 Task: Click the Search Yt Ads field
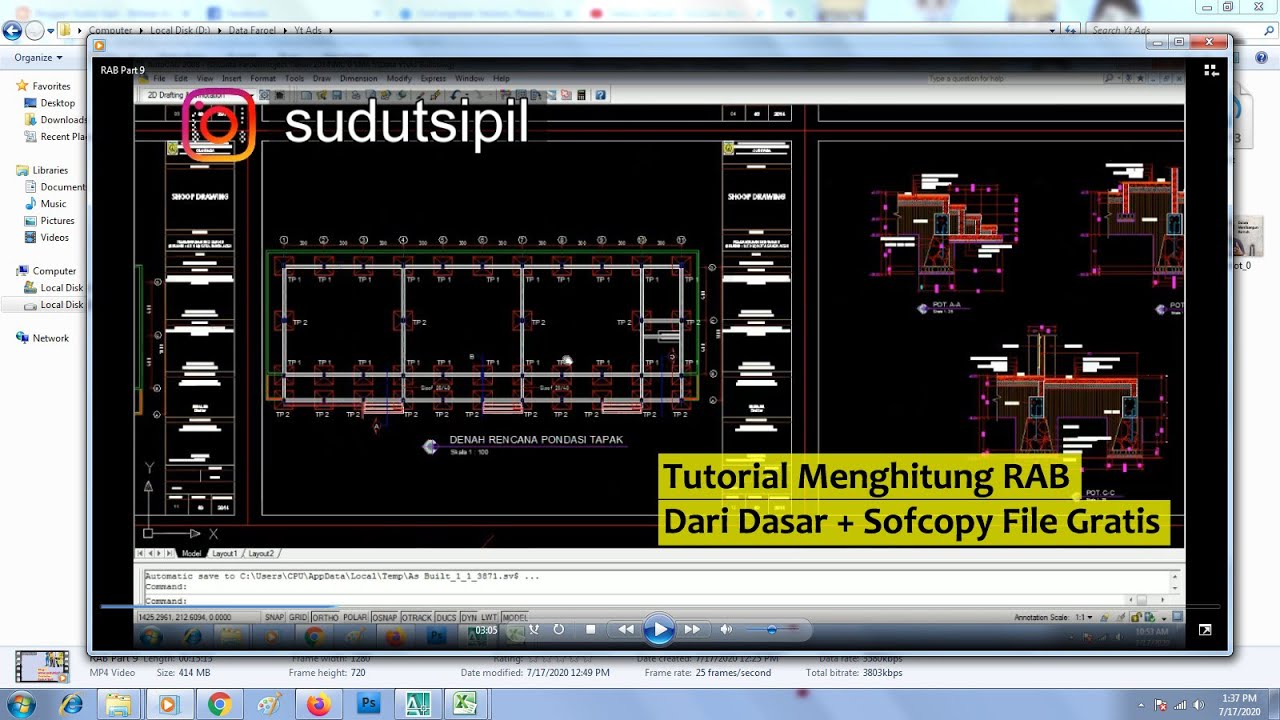1180,30
